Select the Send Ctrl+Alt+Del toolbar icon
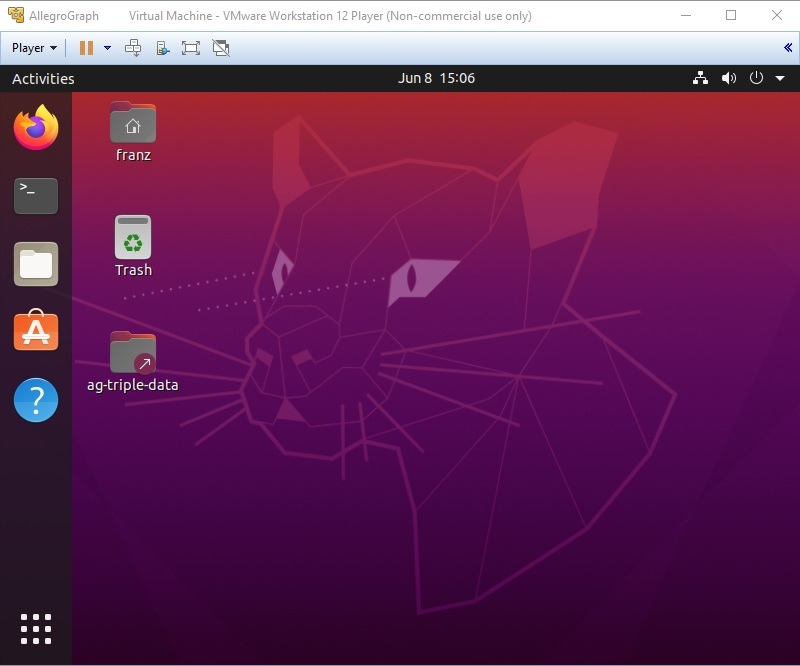The height and width of the screenshot is (666, 800). pyautogui.click(x=131, y=47)
